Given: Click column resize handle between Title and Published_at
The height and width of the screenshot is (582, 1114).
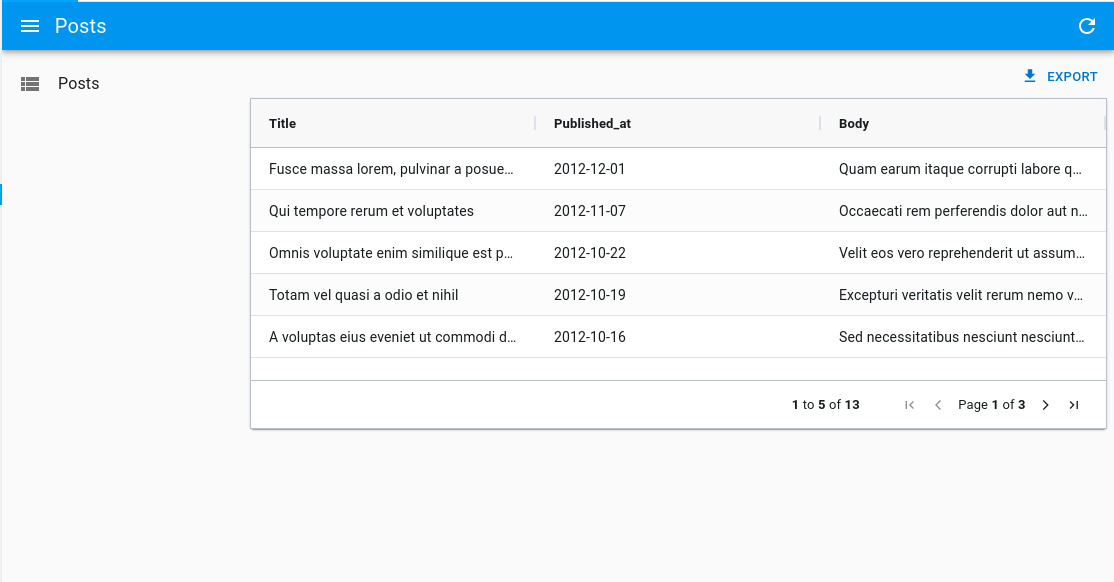Looking at the screenshot, I should click(535, 124).
